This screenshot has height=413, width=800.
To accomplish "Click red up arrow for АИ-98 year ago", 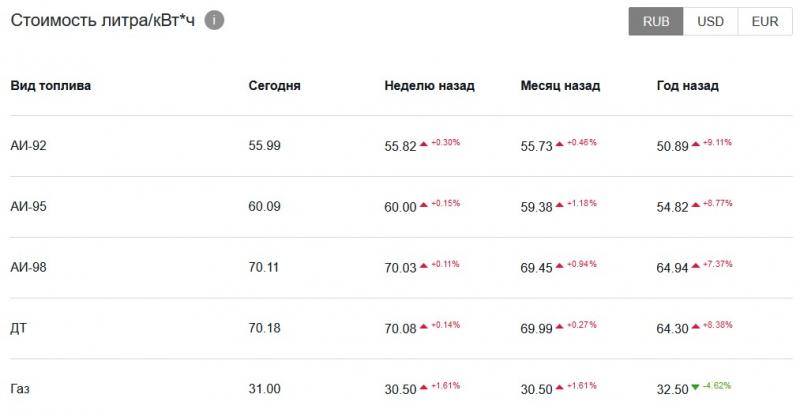I will pos(696,266).
